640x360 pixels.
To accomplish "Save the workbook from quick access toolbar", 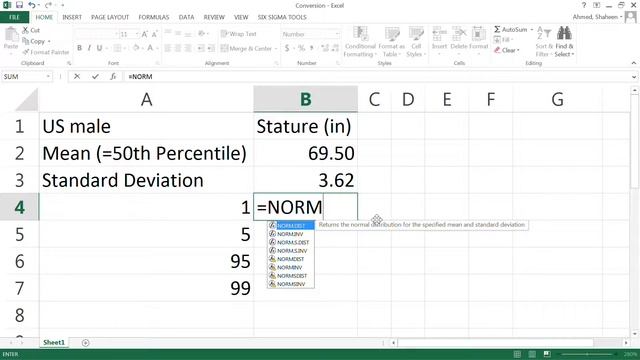I will [19, 5].
